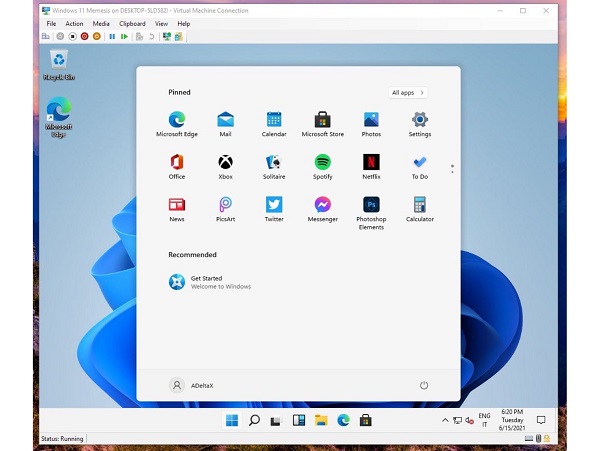Launch the pinned Office app

pos(177,166)
